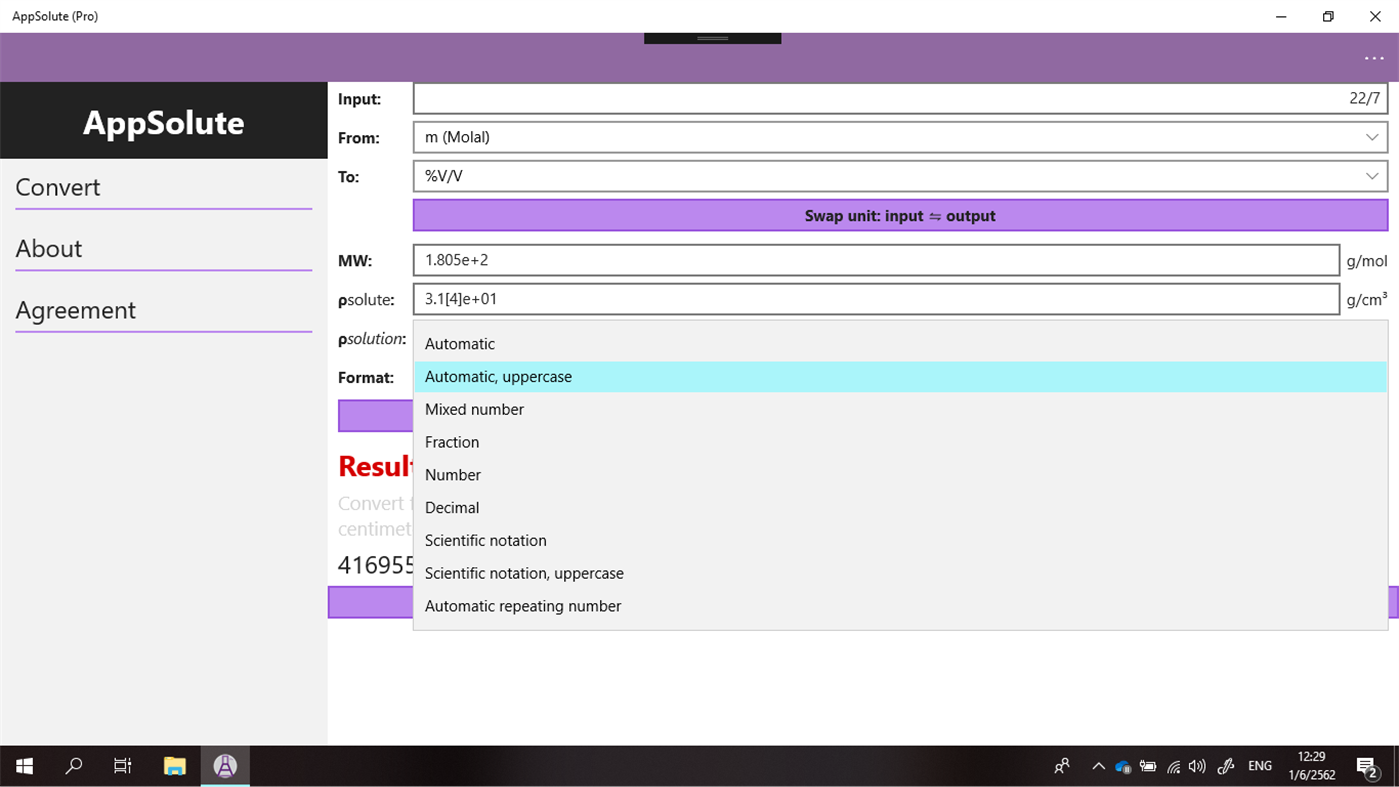The image size is (1399, 787).
Task: Open the network status icon in tray
Action: click(1172, 766)
